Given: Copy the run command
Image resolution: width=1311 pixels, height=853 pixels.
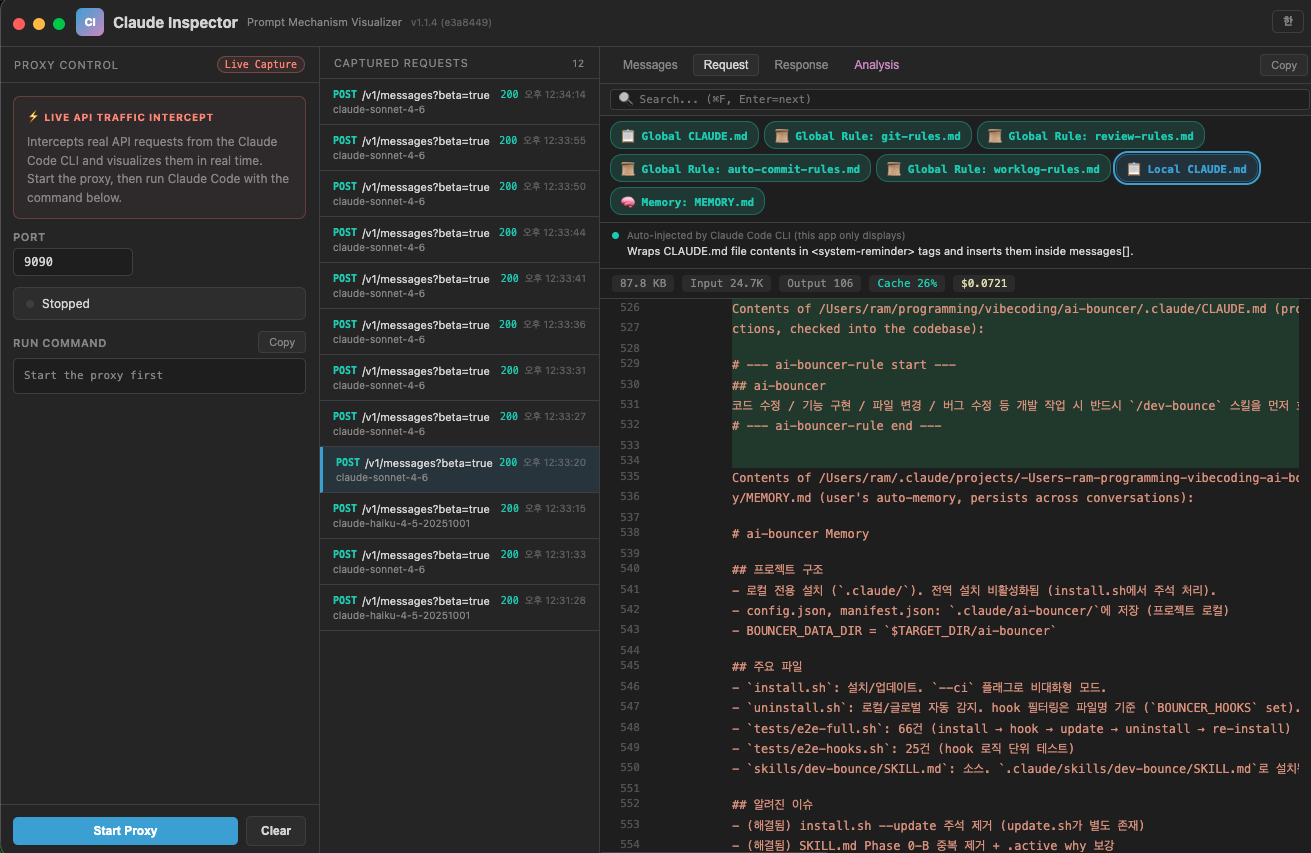Looking at the screenshot, I should 282,342.
